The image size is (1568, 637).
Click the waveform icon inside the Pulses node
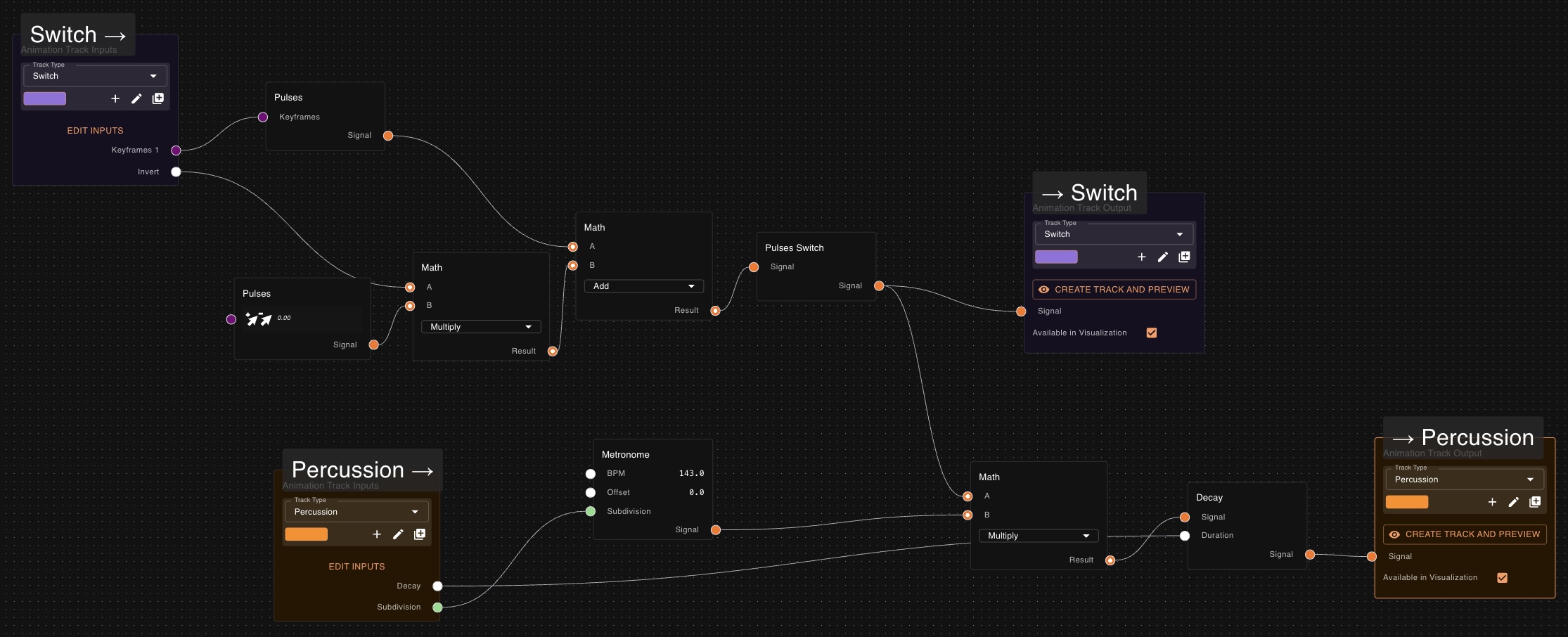[x=259, y=318]
